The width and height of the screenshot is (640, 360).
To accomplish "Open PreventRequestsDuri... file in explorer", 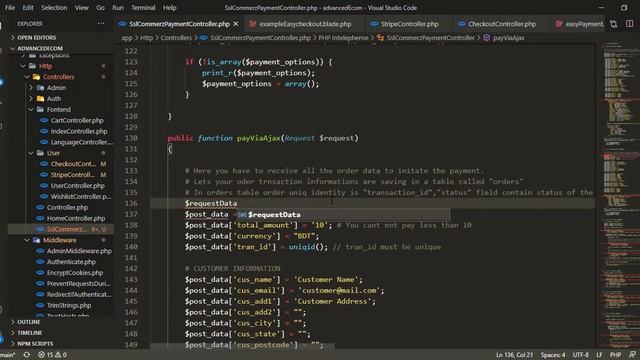I will click(78, 284).
